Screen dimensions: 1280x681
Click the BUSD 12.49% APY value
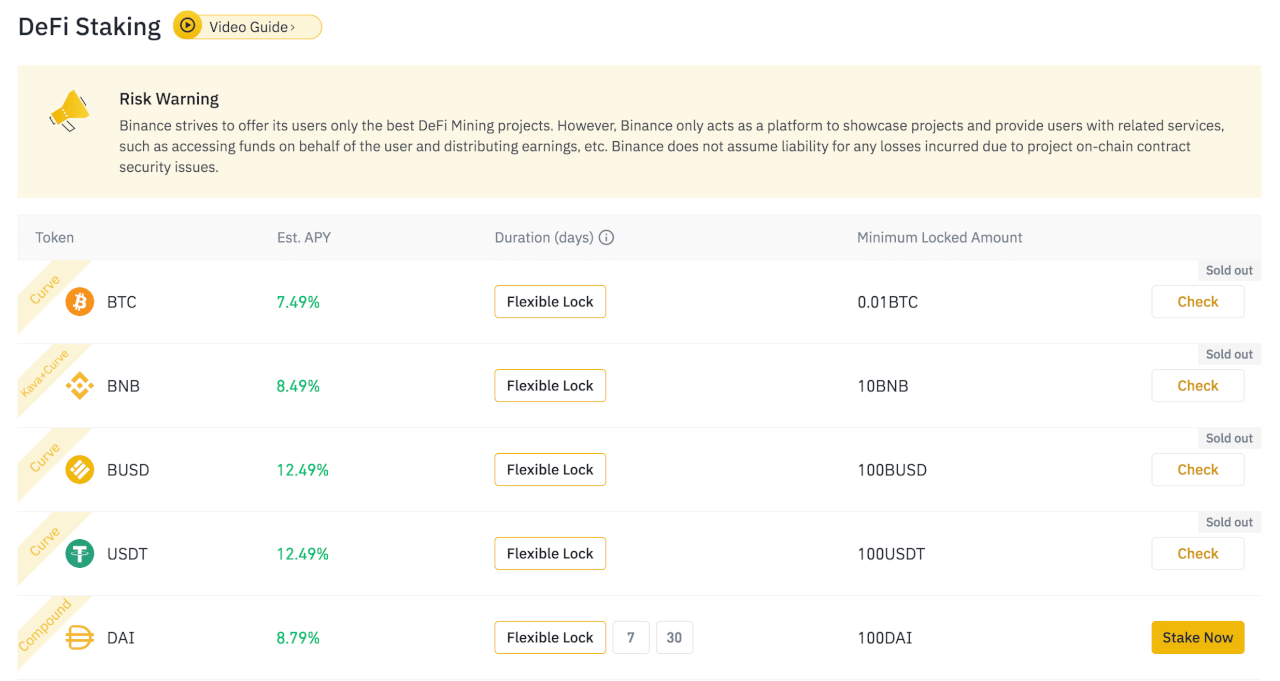[x=303, y=470]
